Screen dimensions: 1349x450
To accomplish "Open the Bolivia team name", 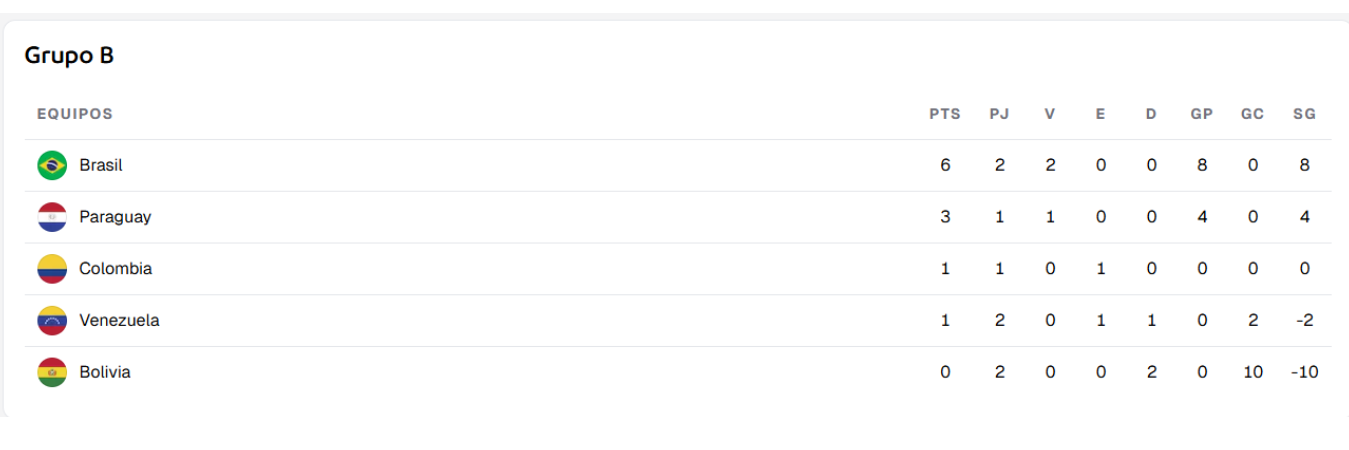I will (105, 373).
